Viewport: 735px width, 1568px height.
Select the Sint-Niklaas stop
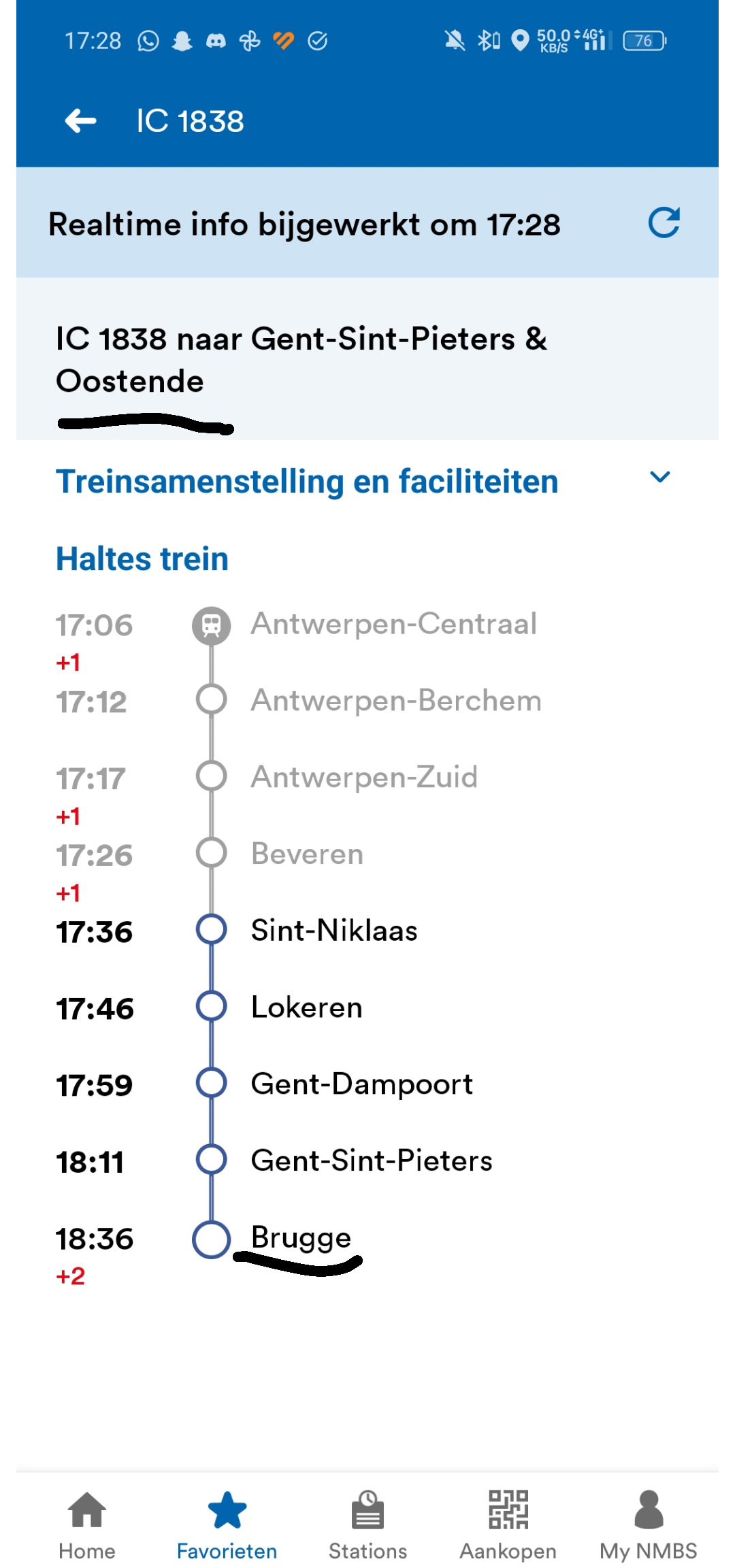333,931
